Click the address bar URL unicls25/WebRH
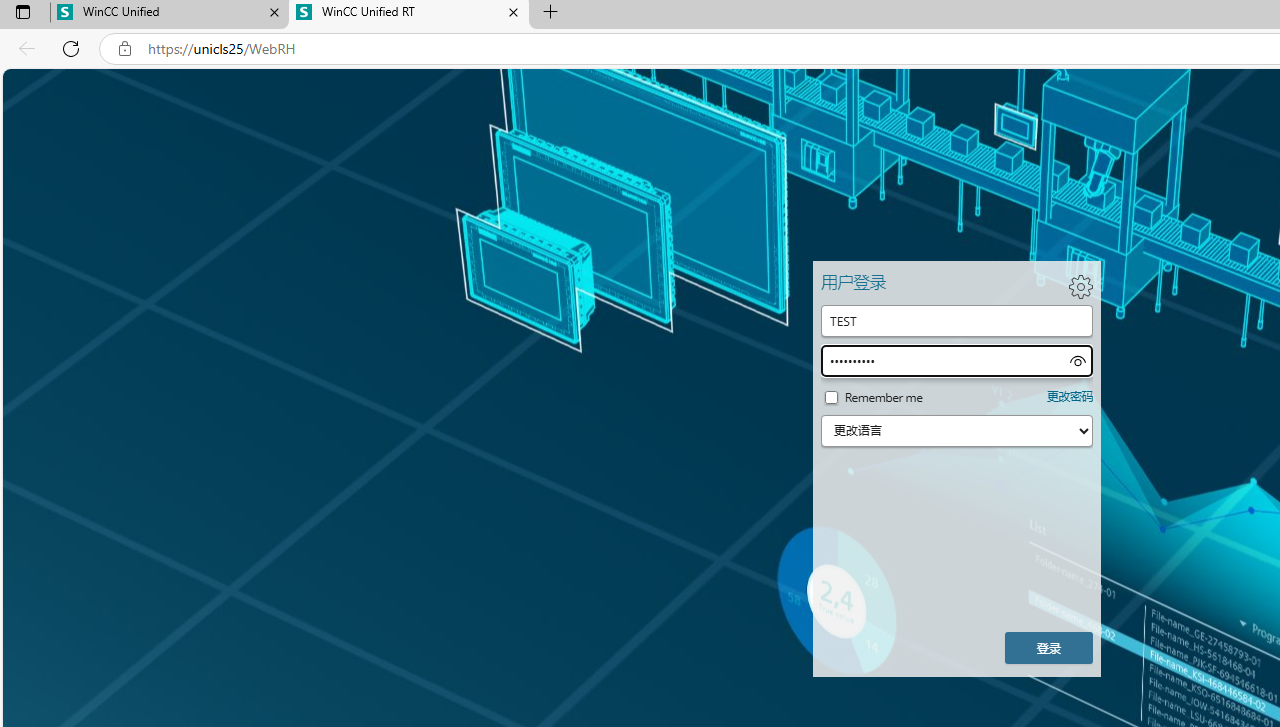1280x727 pixels. [221, 49]
